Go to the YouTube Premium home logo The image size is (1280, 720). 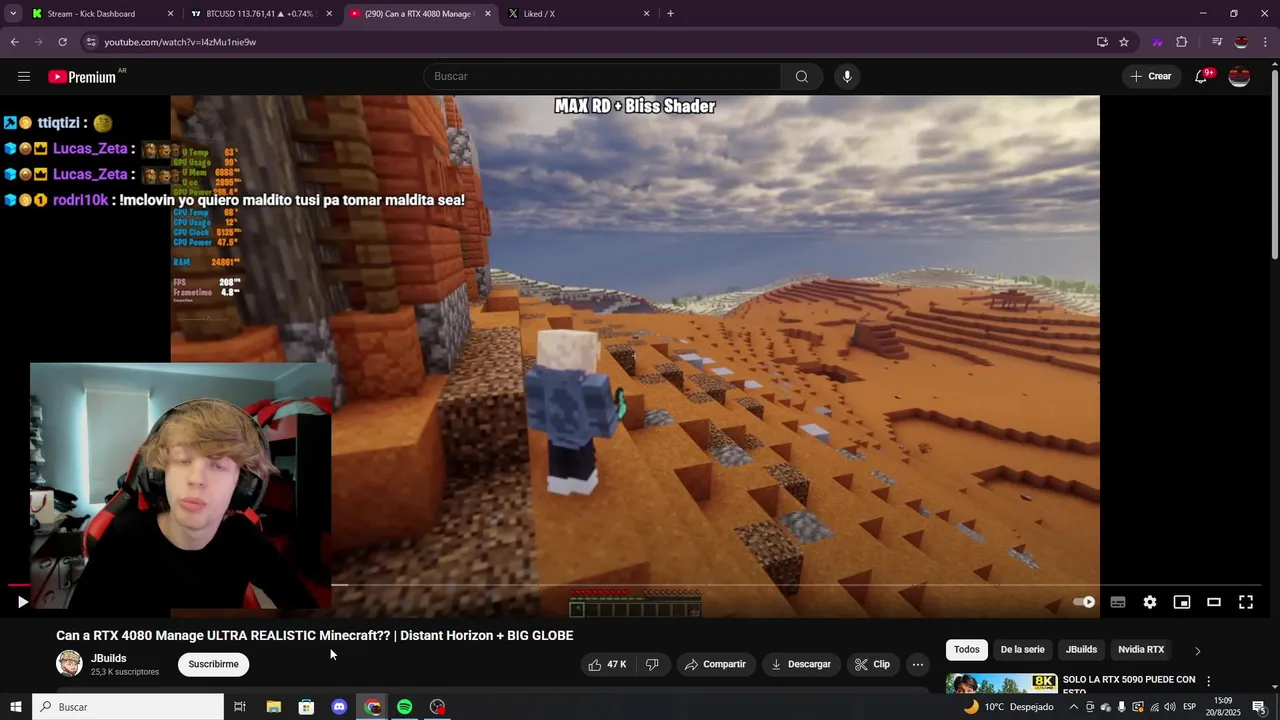84,77
